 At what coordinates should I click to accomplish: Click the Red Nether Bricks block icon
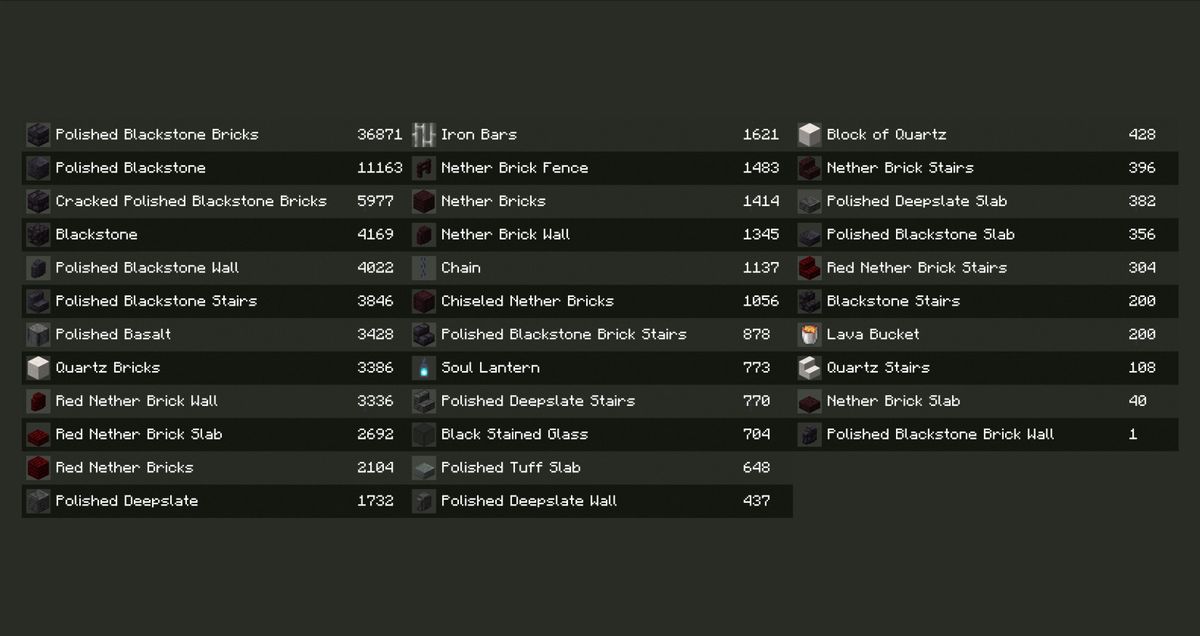click(x=38, y=468)
